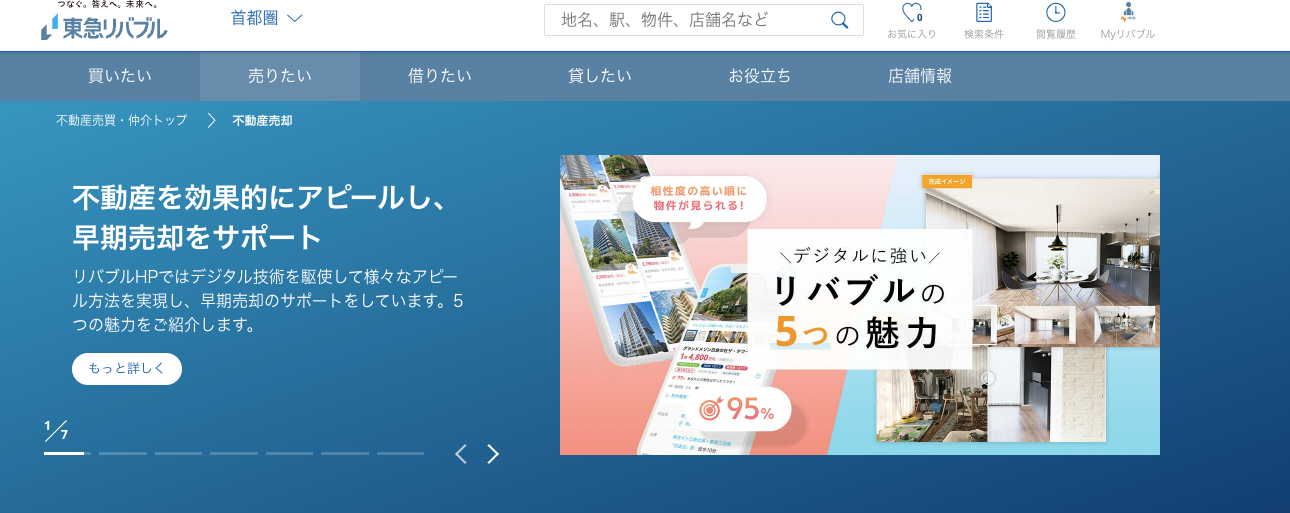Show next slide with right arrow
The height and width of the screenshot is (513, 1290).
pyautogui.click(x=493, y=454)
